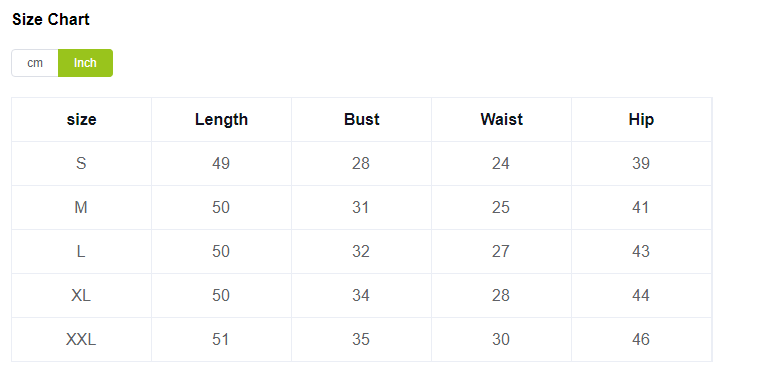Screen dimensions: 769x379
Task: Select the Inch unit toggle
Action: pyautogui.click(x=85, y=63)
